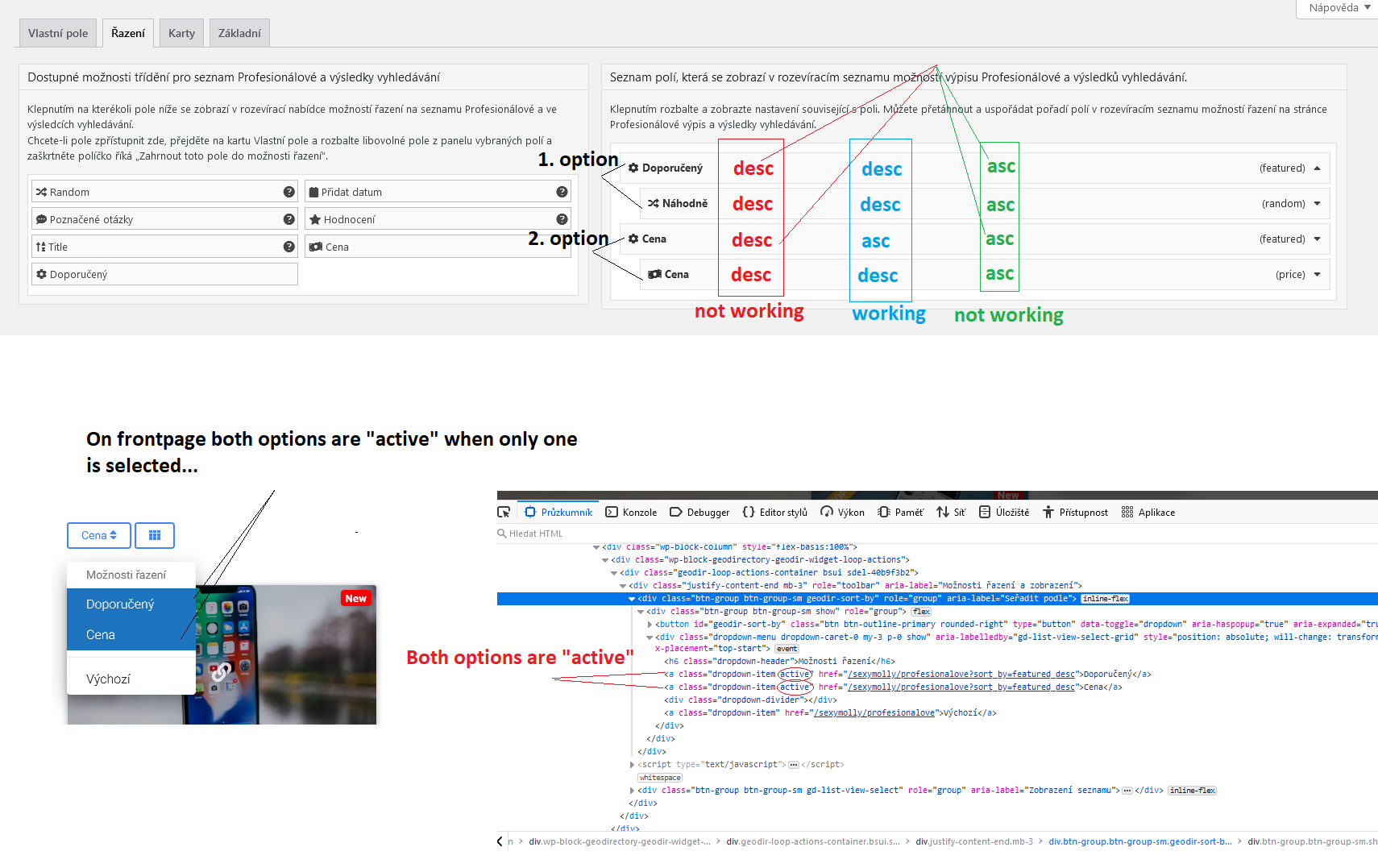Image resolution: width=1378 pixels, height=868 pixels.
Task: Click the help icon on the Hodnocení field
Action: [562, 219]
